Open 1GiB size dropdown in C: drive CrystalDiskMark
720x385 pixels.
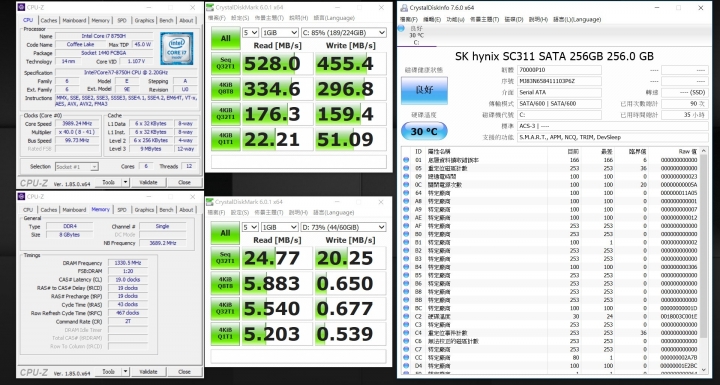coord(280,33)
